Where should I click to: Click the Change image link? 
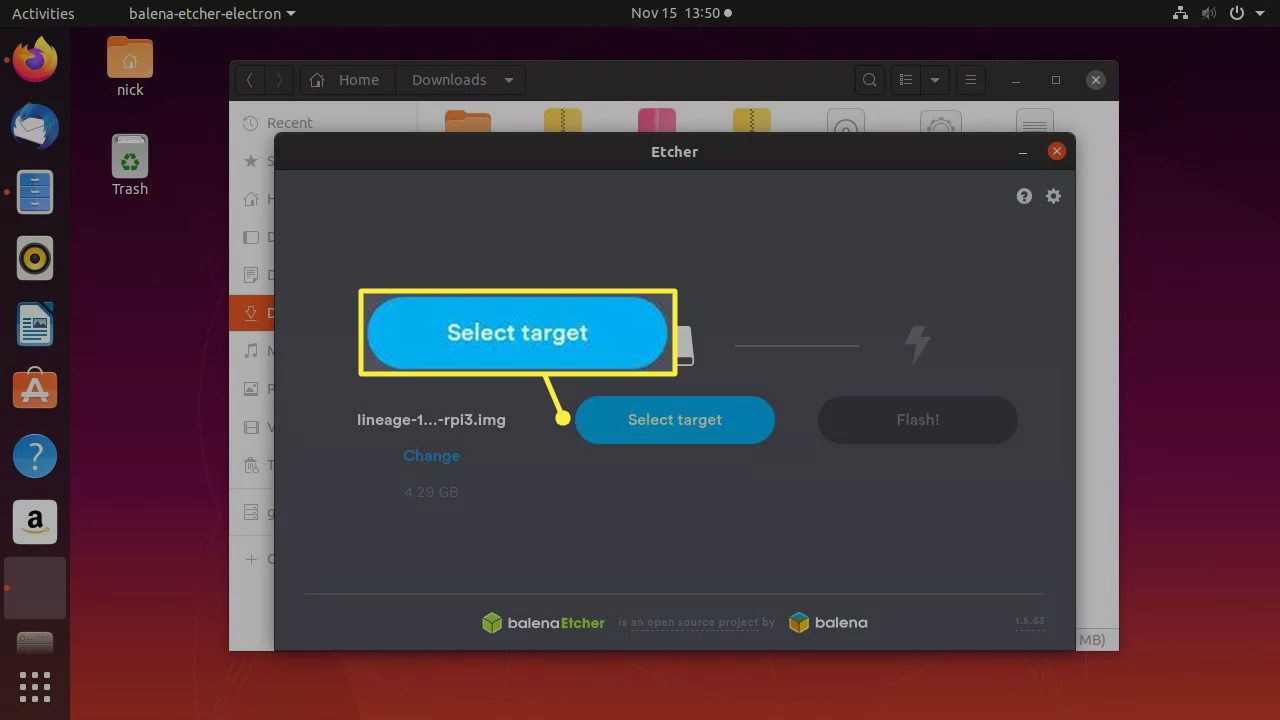click(x=432, y=456)
